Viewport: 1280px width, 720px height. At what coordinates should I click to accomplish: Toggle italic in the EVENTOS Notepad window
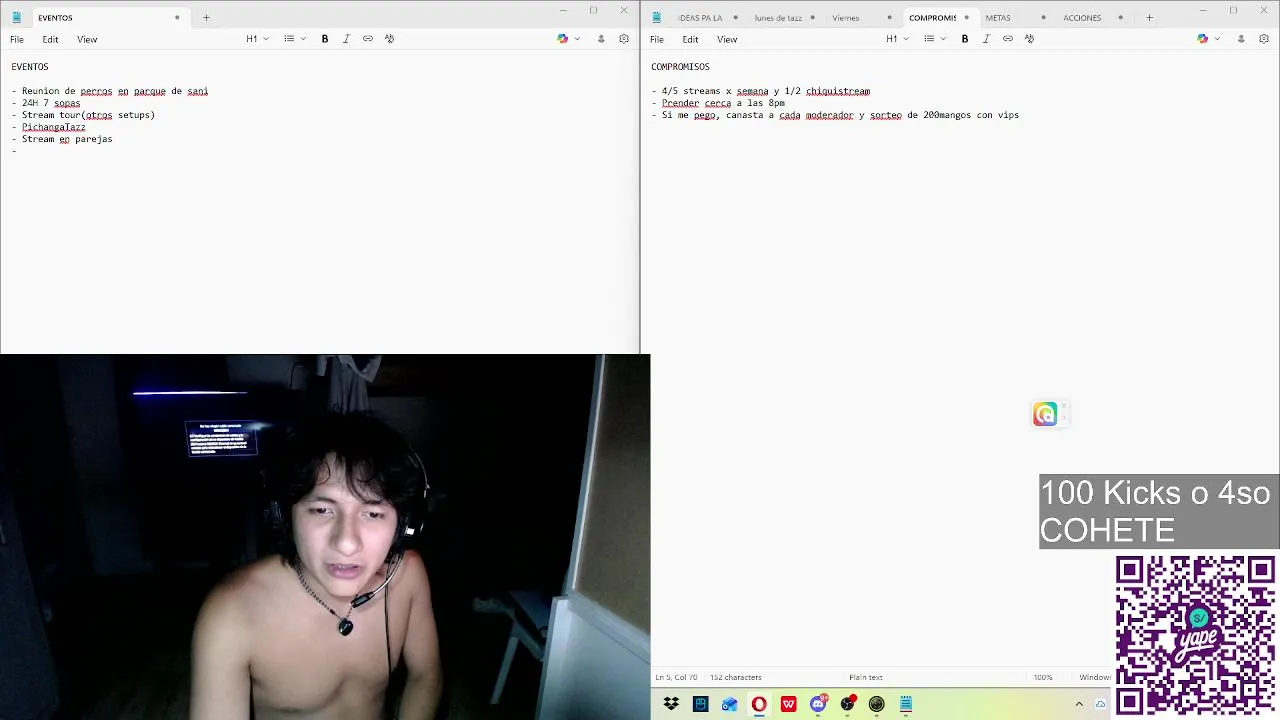coord(346,39)
